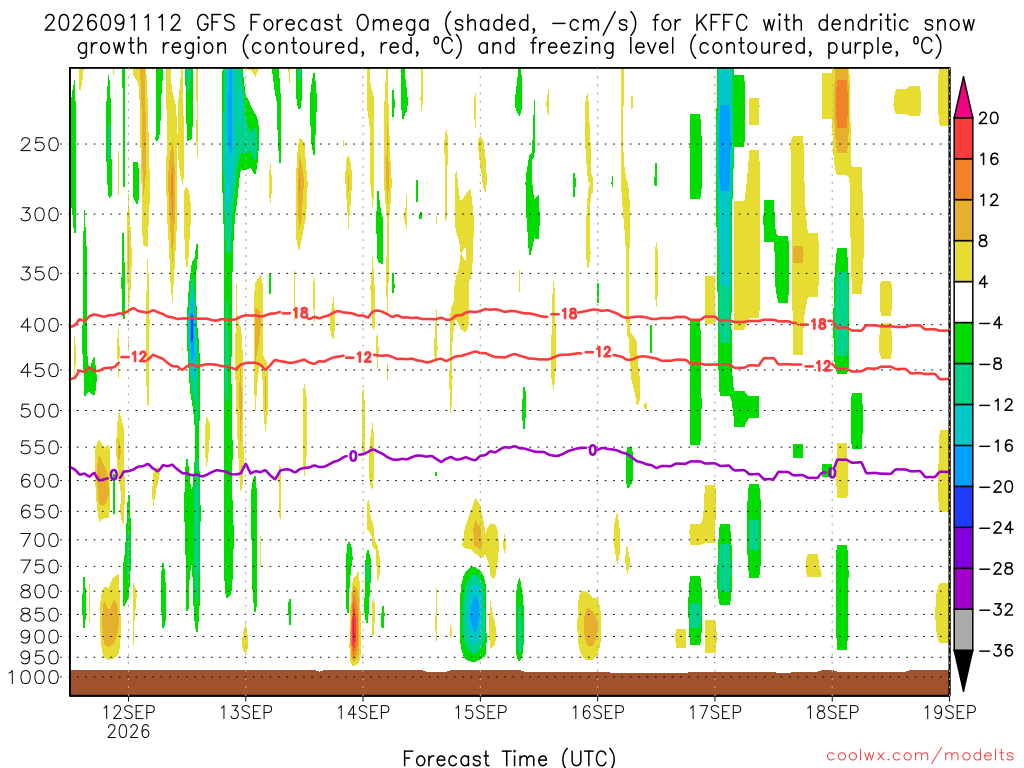Click the Forecast Time (UTC) axis title

coord(509,758)
